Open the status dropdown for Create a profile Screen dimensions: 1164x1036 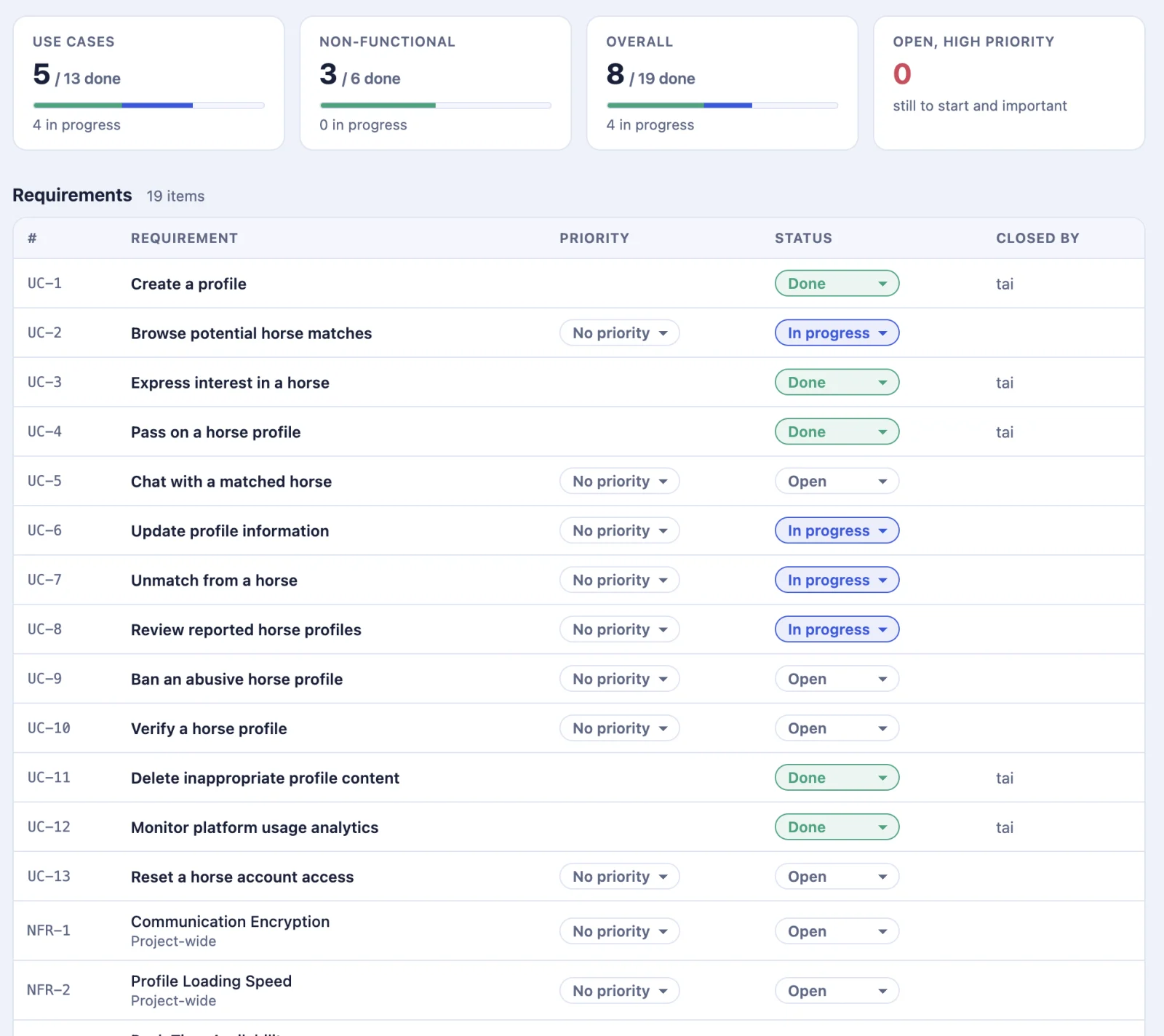pos(837,284)
